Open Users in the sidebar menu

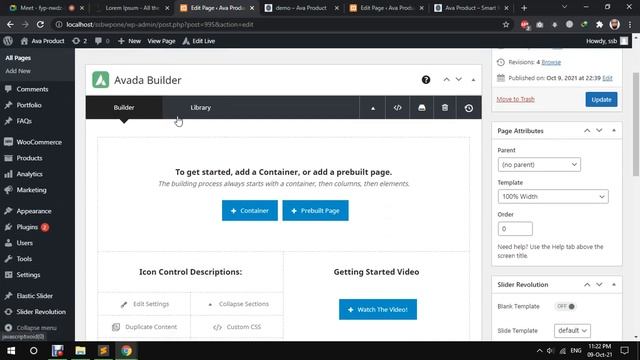24,243
